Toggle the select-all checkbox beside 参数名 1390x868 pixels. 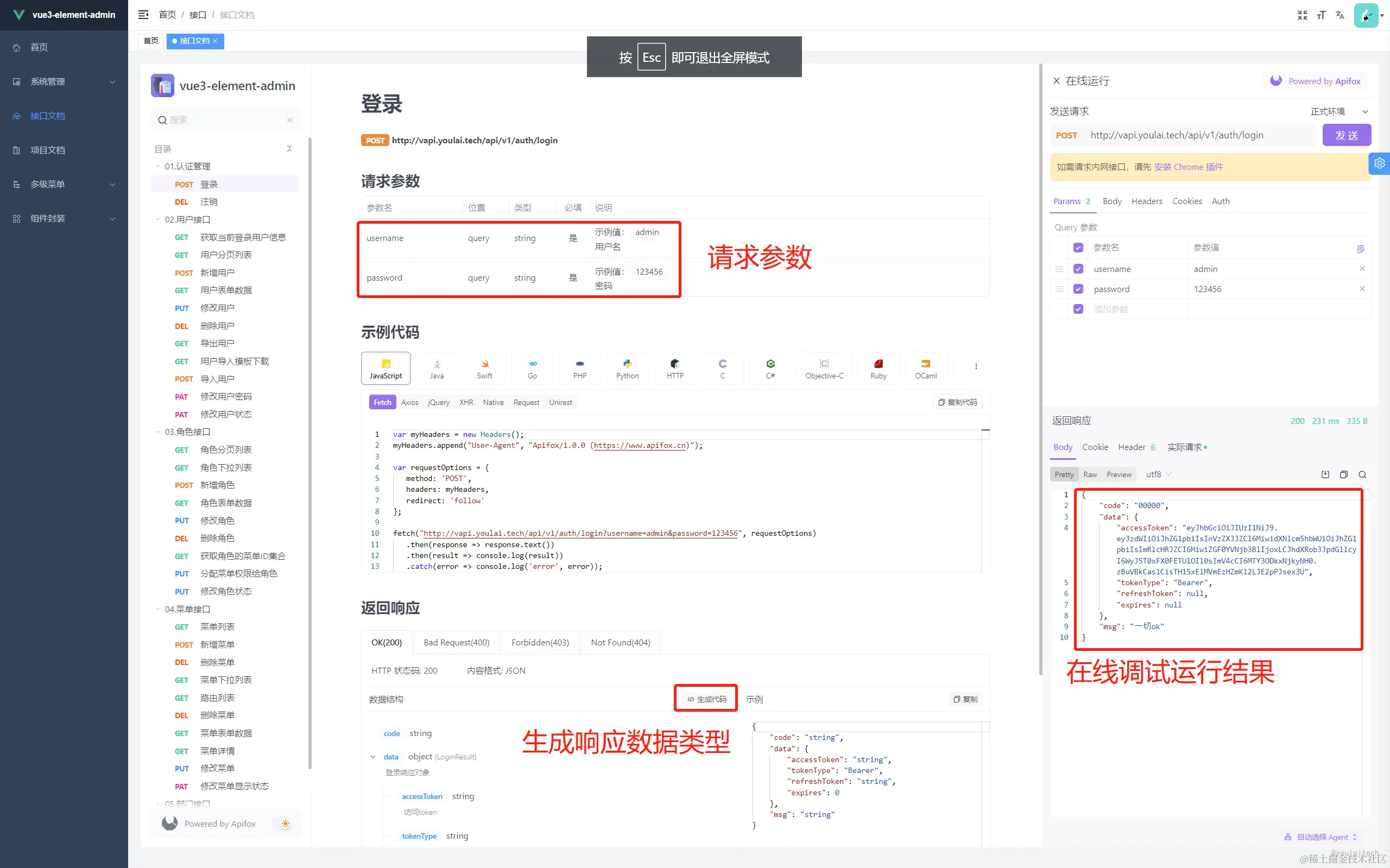(x=1078, y=248)
